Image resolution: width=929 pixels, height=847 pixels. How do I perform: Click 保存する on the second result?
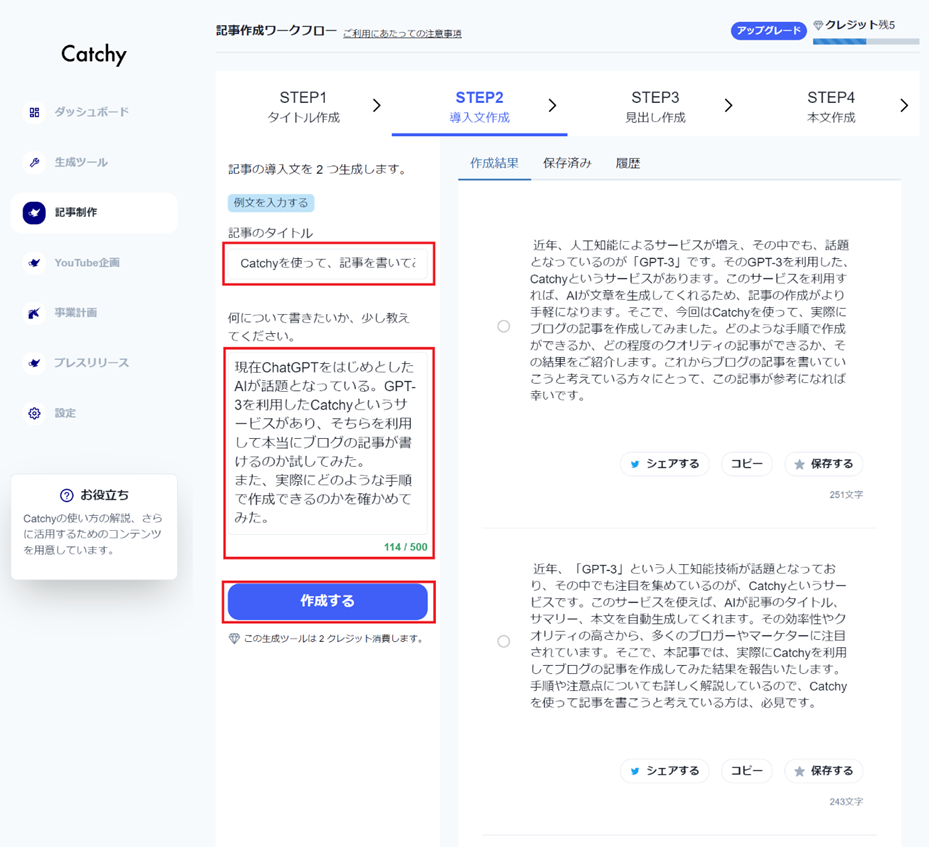[824, 771]
